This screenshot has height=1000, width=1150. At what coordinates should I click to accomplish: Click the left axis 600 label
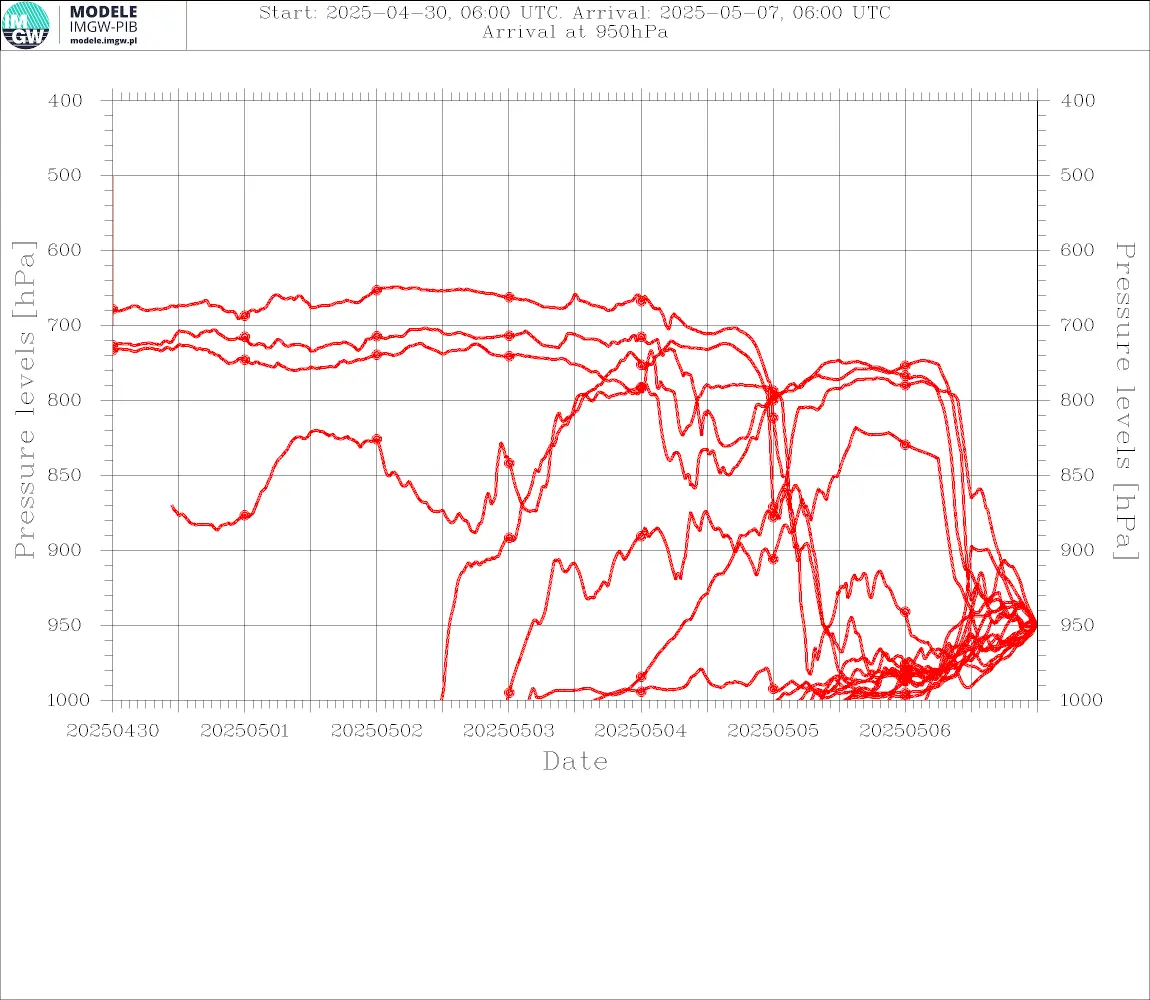65,250
